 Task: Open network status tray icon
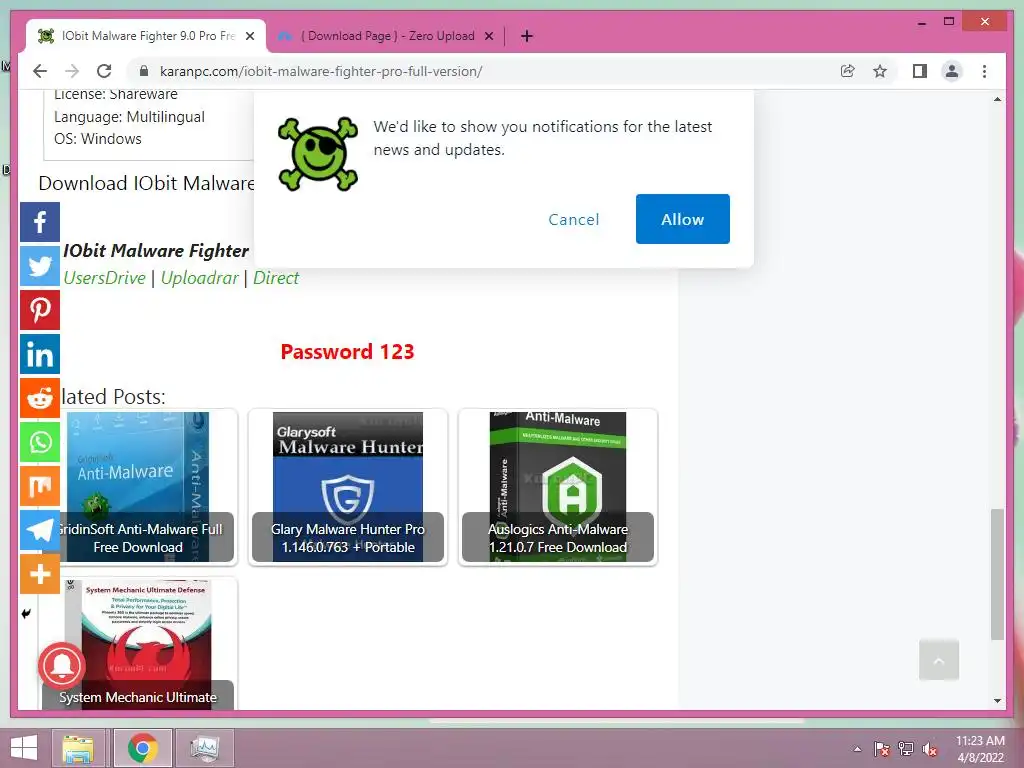pyautogui.click(x=906, y=749)
